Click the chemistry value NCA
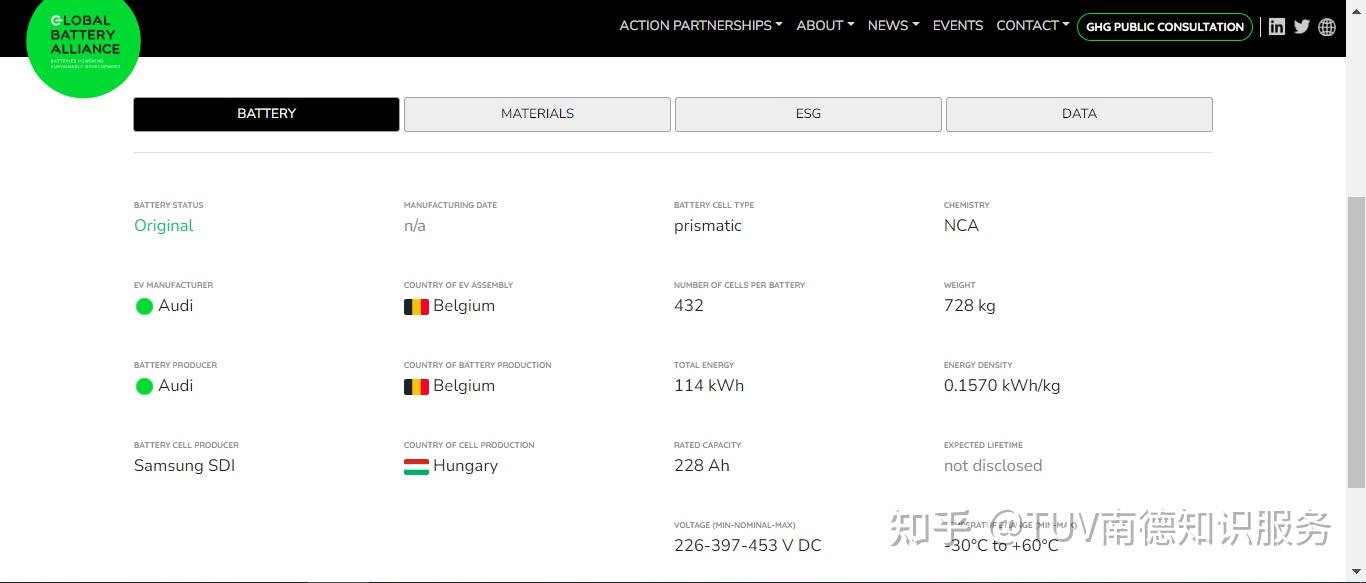Viewport: 1366px width, 583px height. tap(961, 226)
